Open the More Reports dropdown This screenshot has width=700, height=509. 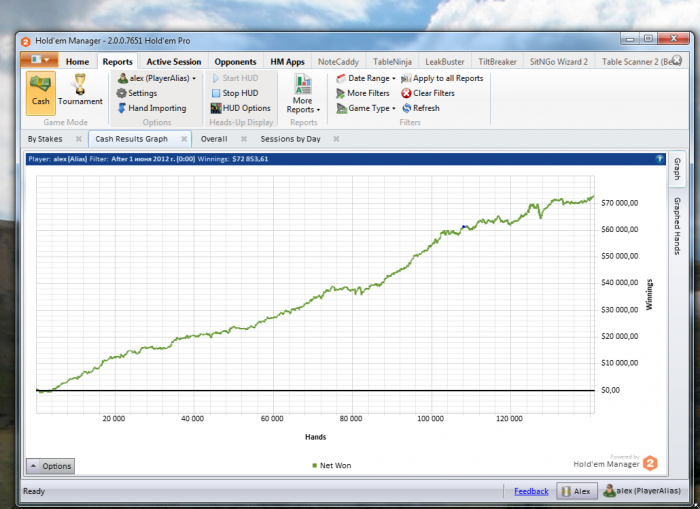303,93
